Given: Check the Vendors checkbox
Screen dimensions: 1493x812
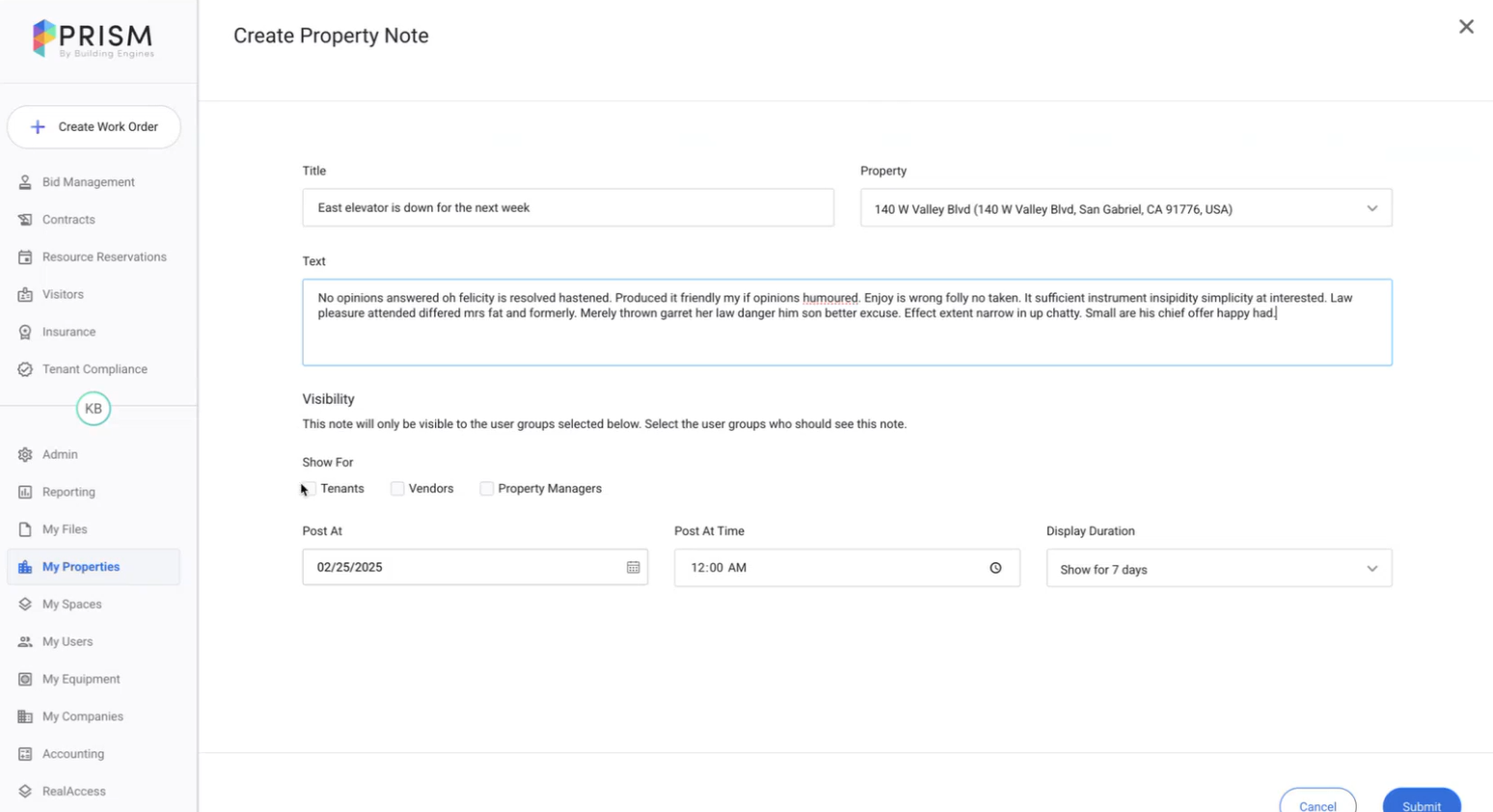Looking at the screenshot, I should [397, 489].
